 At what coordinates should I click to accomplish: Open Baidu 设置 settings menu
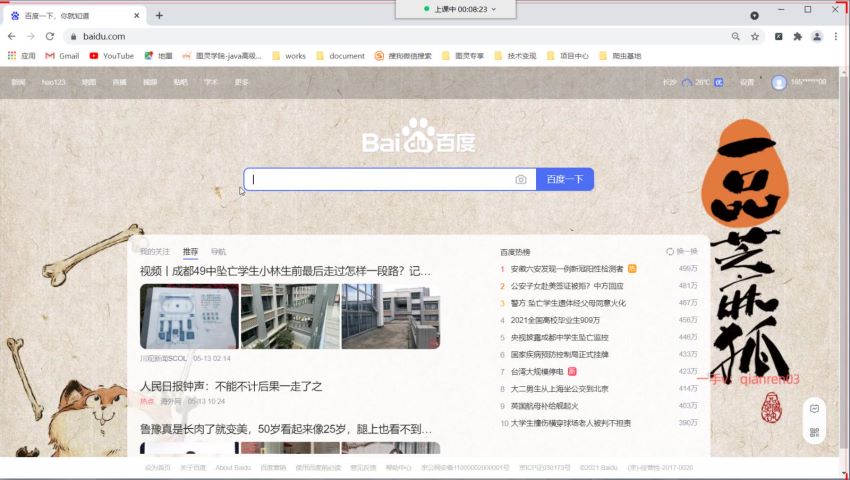pyautogui.click(x=747, y=82)
